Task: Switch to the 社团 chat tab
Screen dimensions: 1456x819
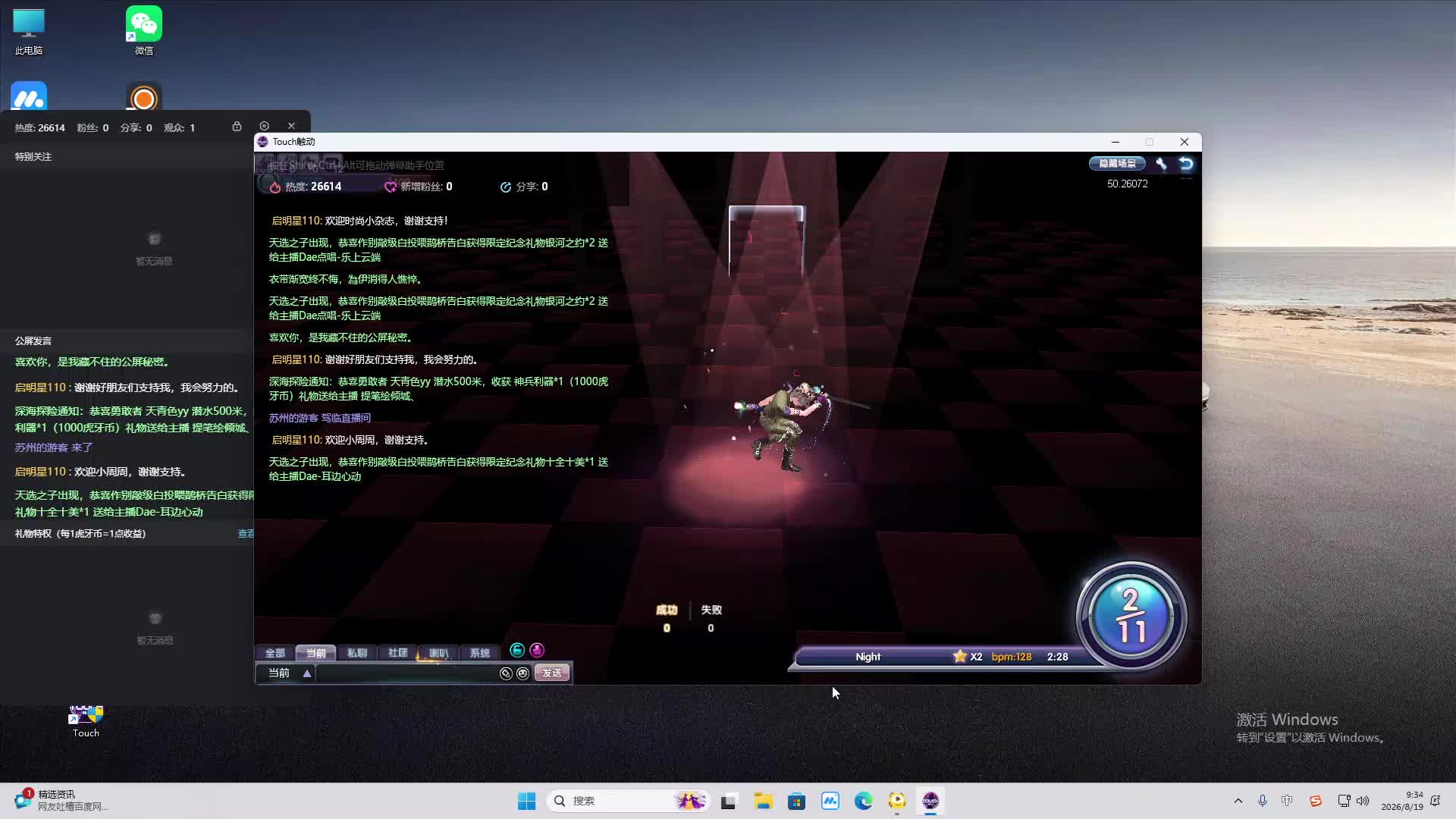Action: click(x=397, y=653)
